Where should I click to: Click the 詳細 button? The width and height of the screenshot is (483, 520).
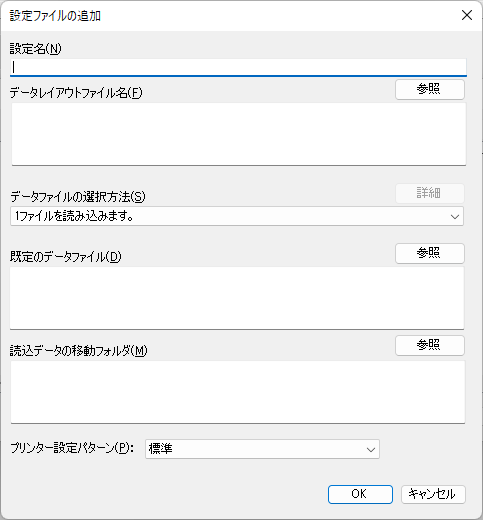pyautogui.click(x=430, y=193)
